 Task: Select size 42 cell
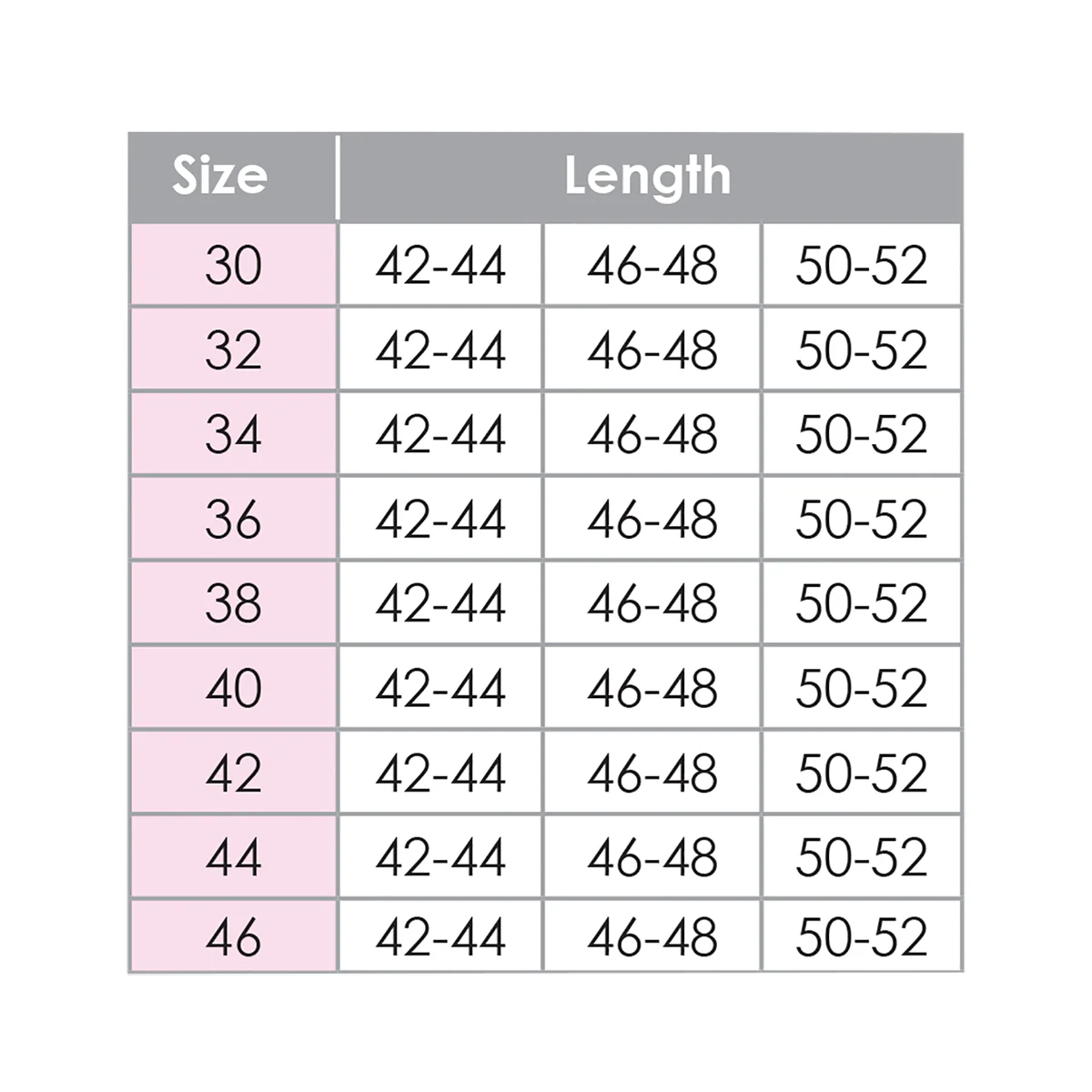click(233, 773)
